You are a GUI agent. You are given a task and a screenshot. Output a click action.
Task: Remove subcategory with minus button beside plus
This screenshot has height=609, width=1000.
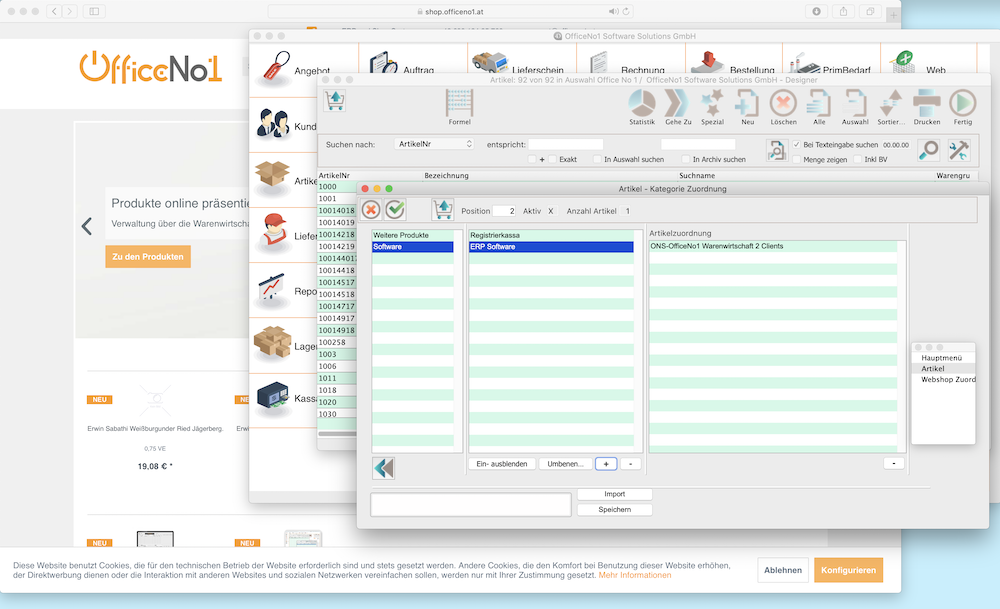point(631,464)
